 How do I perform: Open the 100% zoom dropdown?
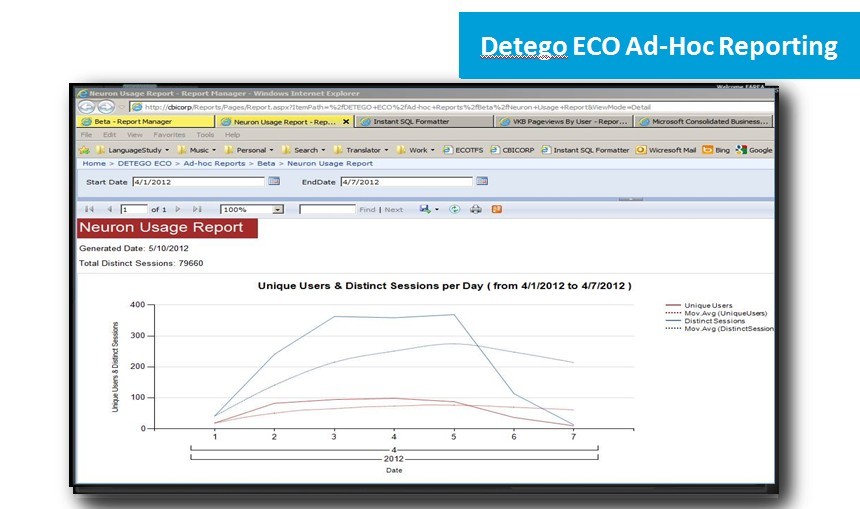[278, 210]
